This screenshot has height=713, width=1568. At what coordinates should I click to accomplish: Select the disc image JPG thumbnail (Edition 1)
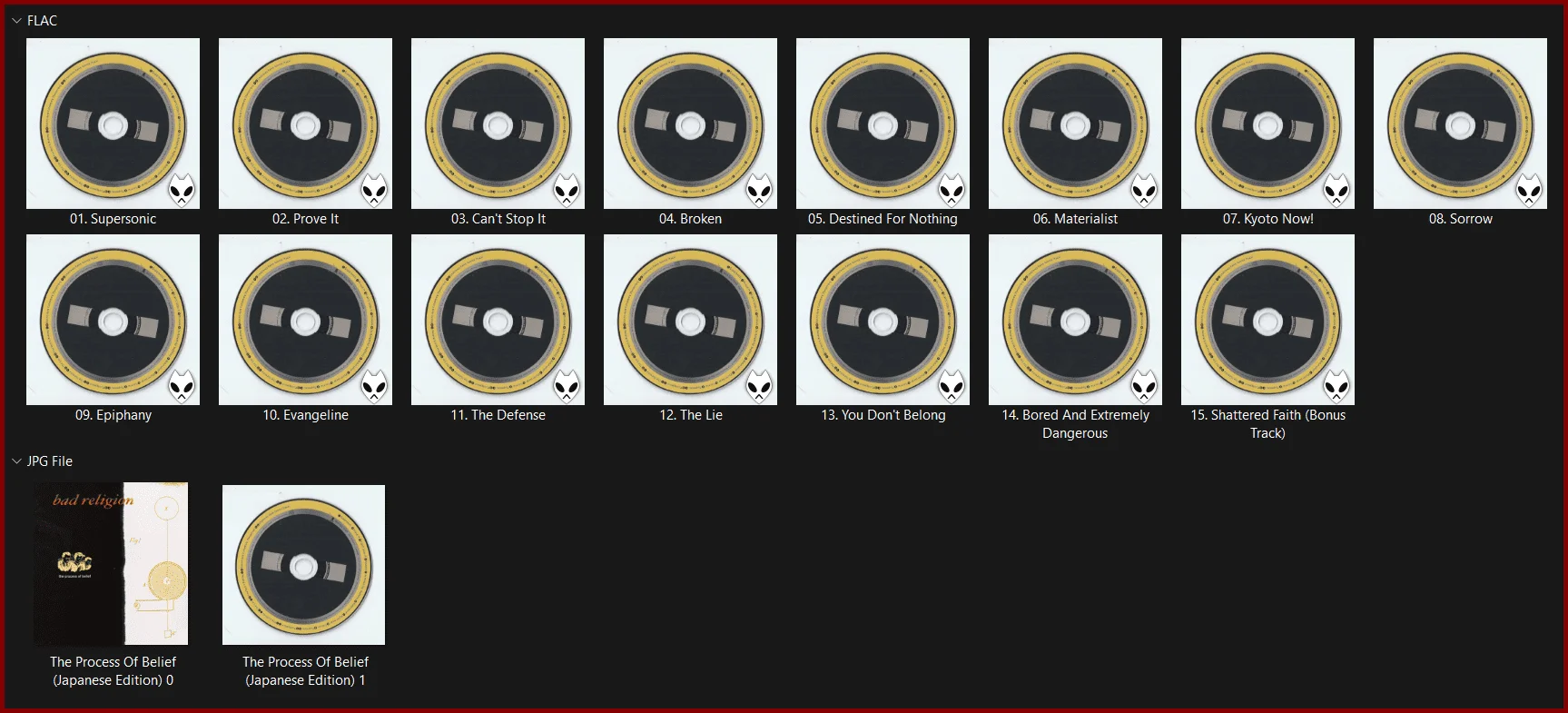[x=303, y=565]
